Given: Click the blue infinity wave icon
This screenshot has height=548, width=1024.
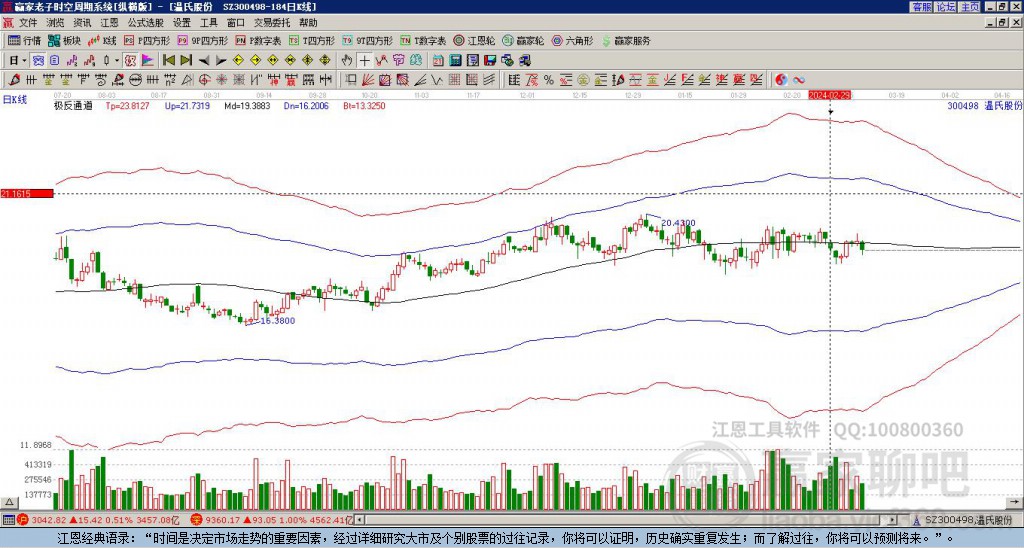Looking at the screenshot, I should coord(799,80).
